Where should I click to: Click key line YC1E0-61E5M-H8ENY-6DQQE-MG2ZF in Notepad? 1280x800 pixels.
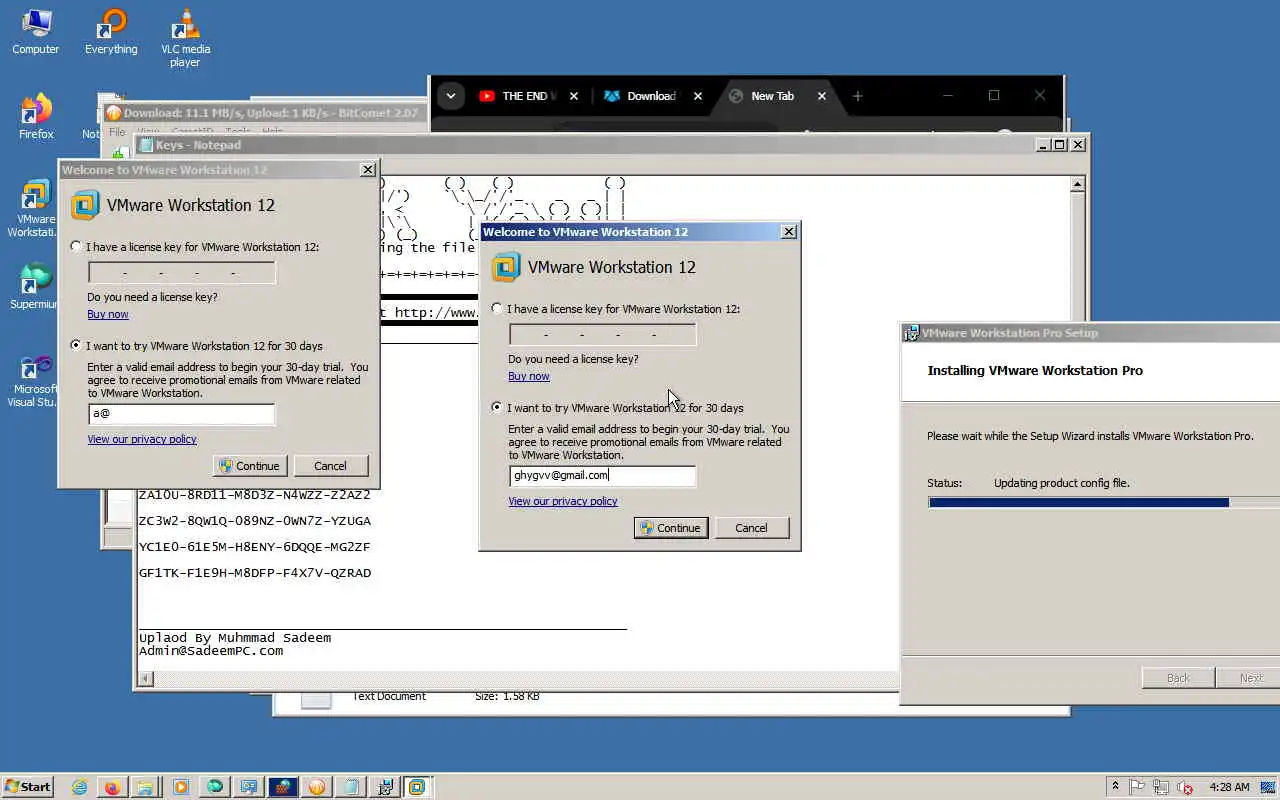coord(255,547)
